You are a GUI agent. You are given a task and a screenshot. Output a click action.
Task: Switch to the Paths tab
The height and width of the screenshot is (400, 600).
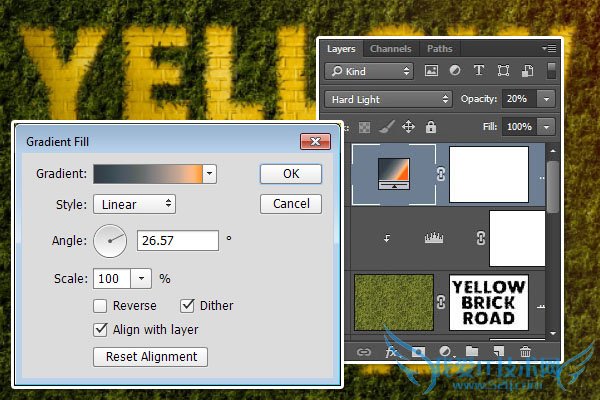pos(440,49)
